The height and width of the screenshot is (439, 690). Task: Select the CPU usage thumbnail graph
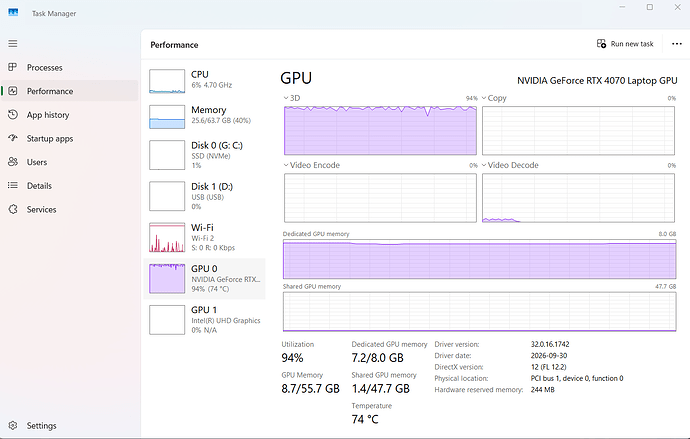click(167, 81)
